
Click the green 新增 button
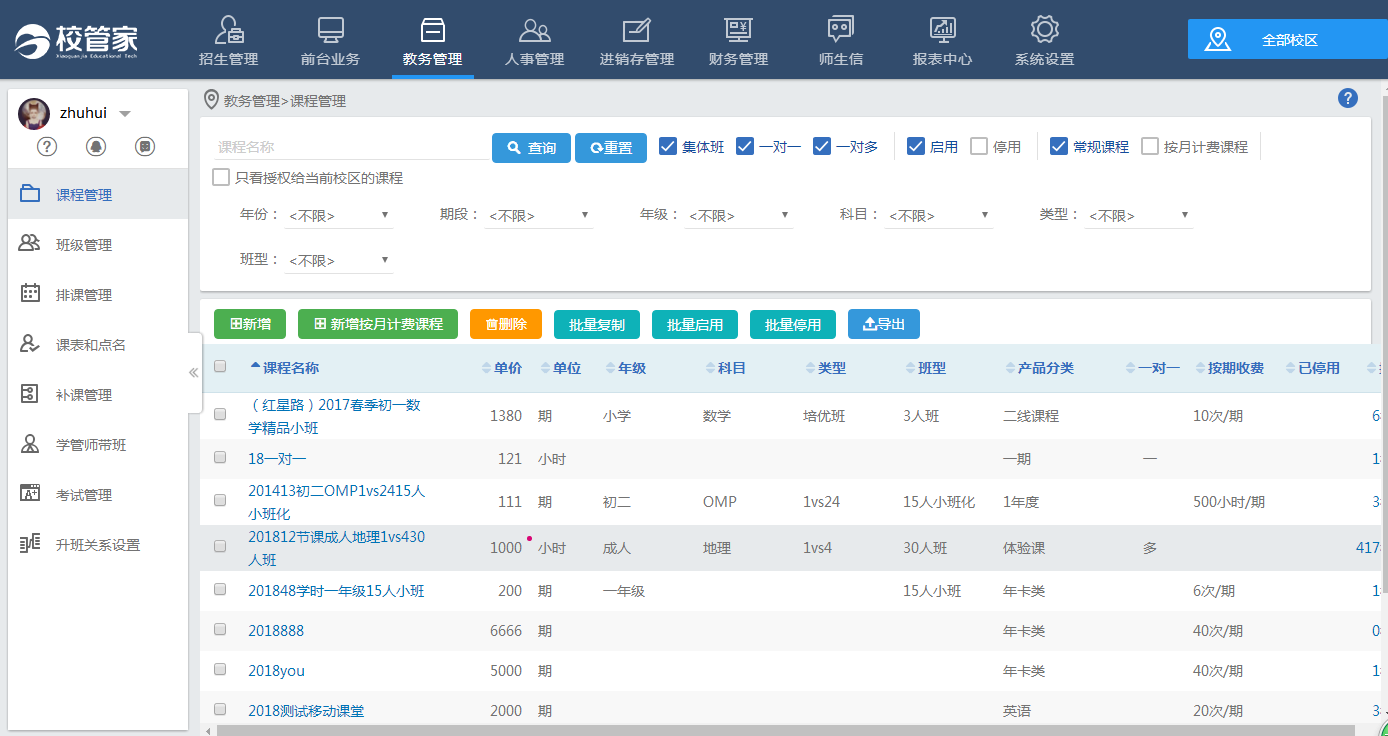tap(250, 324)
